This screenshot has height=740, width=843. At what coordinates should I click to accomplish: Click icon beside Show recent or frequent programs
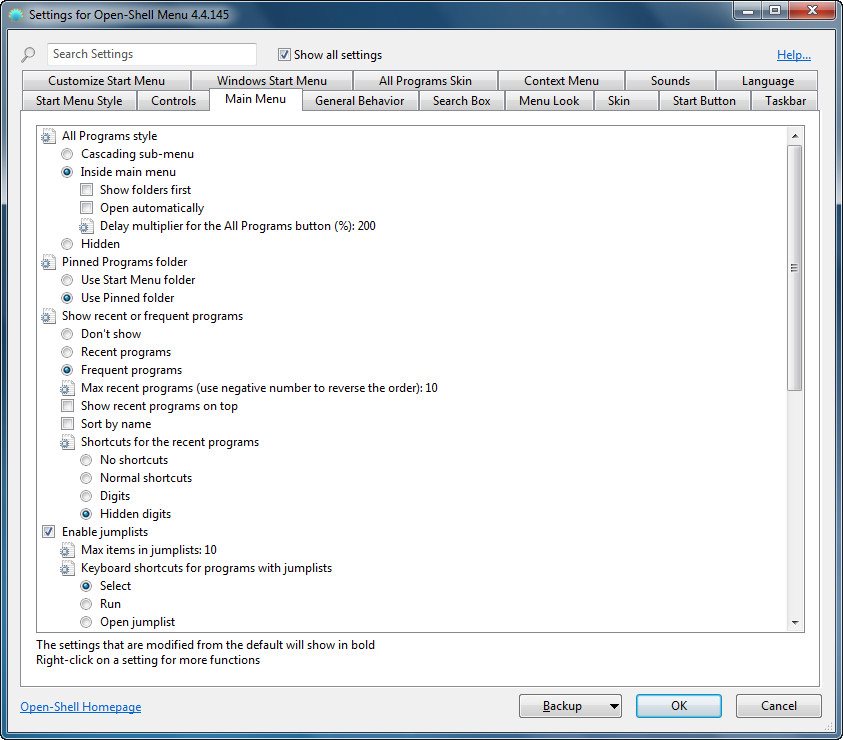[x=48, y=316]
